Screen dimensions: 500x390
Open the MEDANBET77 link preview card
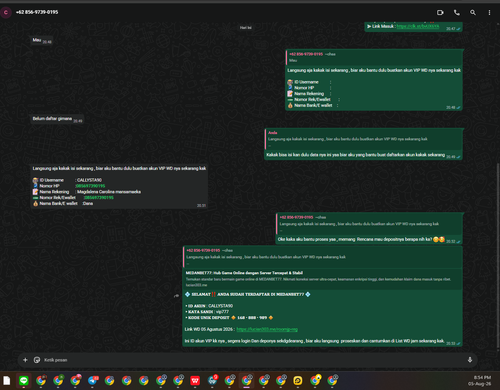[x=322, y=279]
